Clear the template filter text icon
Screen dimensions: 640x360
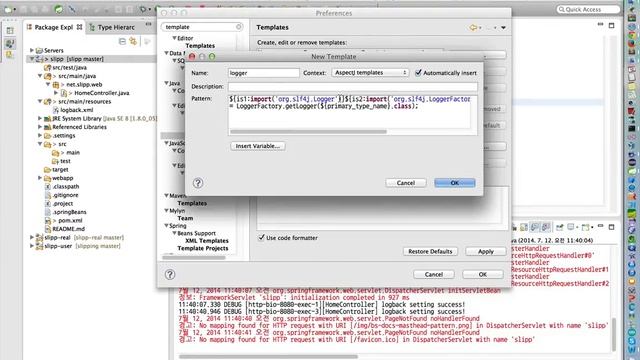click(x=239, y=27)
